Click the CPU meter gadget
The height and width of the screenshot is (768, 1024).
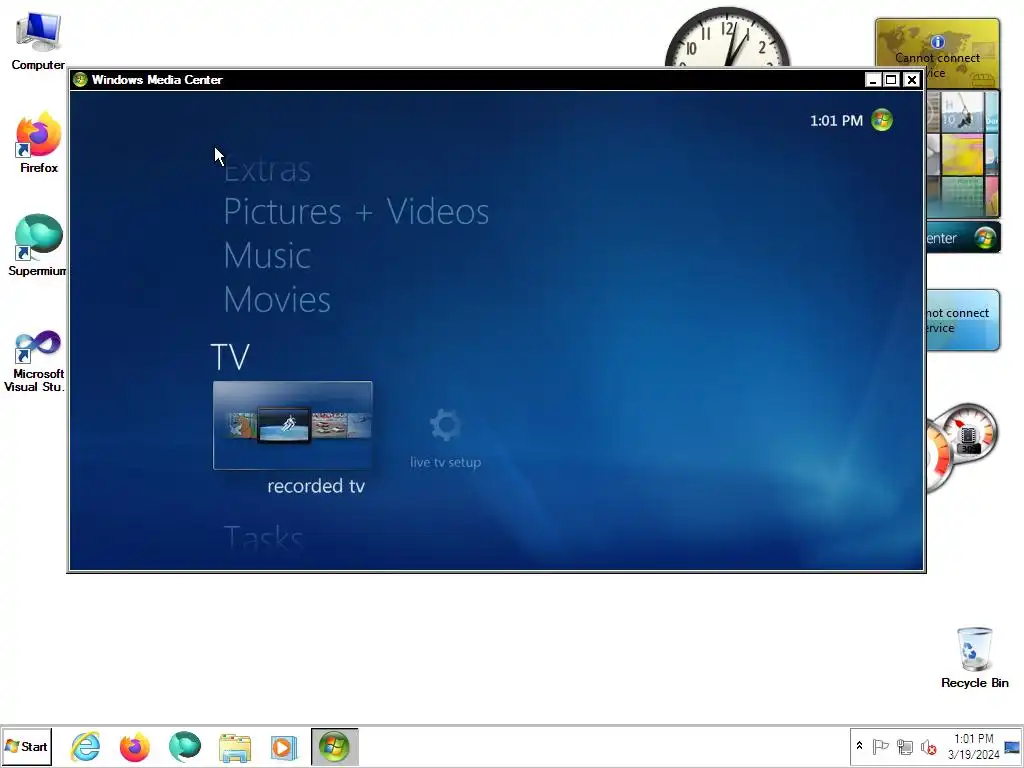pos(963,447)
